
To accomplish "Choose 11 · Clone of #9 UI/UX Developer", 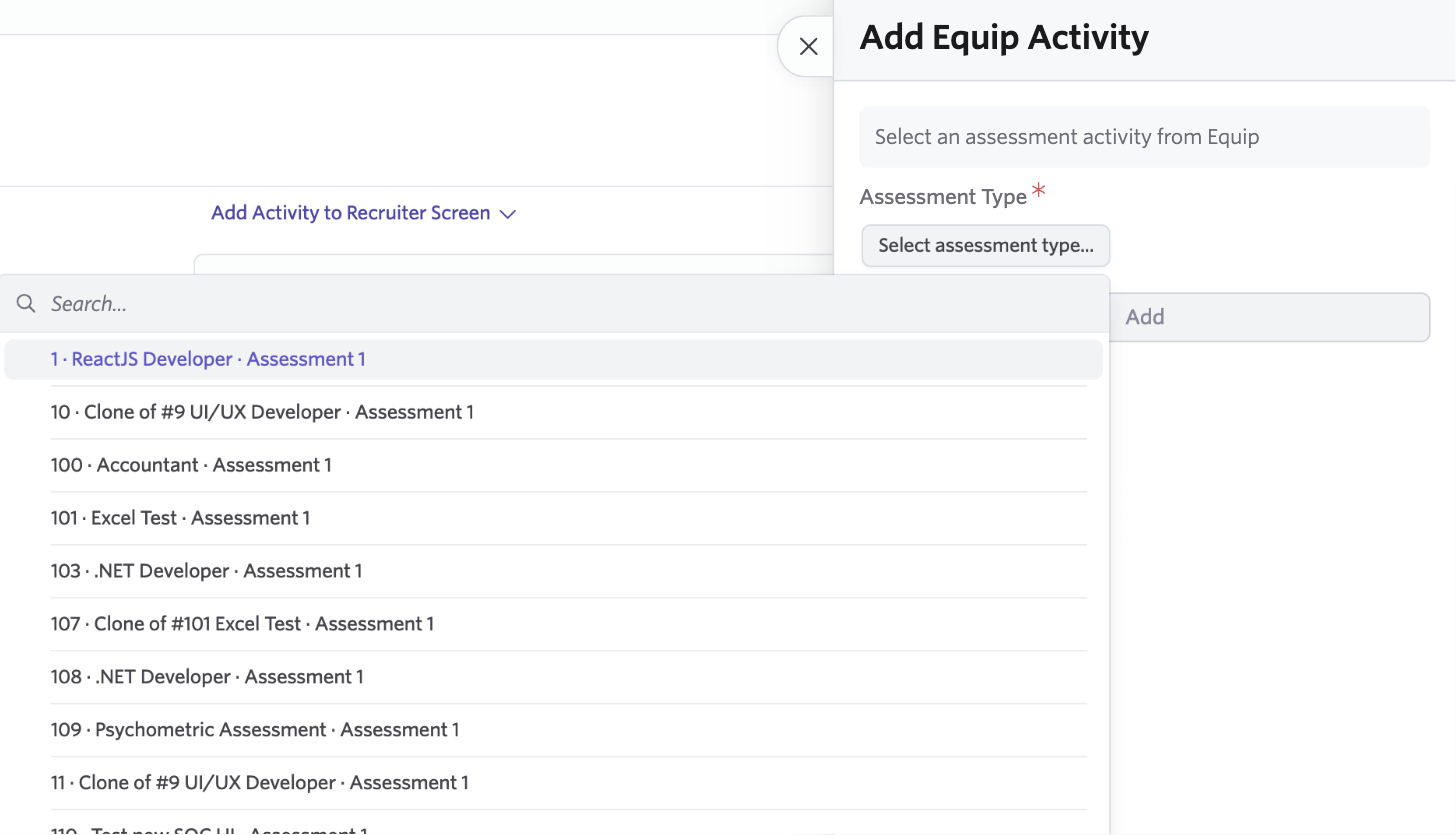I will click(553, 783).
